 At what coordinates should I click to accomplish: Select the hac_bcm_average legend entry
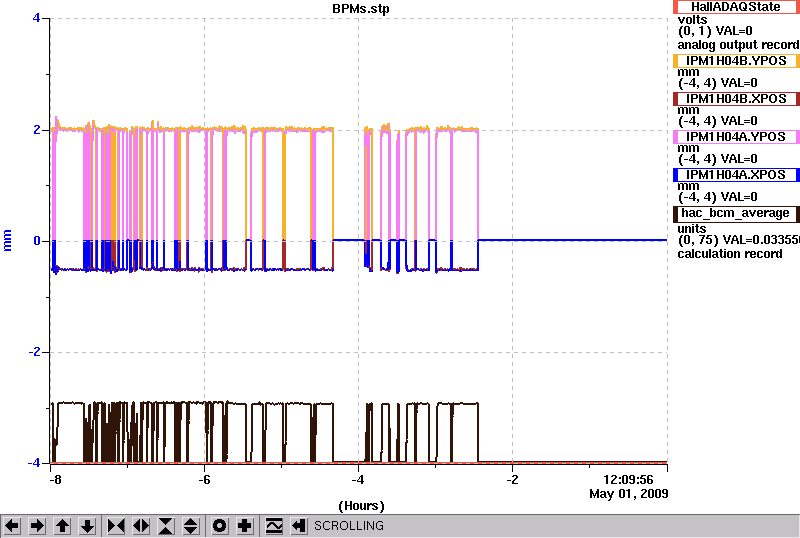point(736,213)
